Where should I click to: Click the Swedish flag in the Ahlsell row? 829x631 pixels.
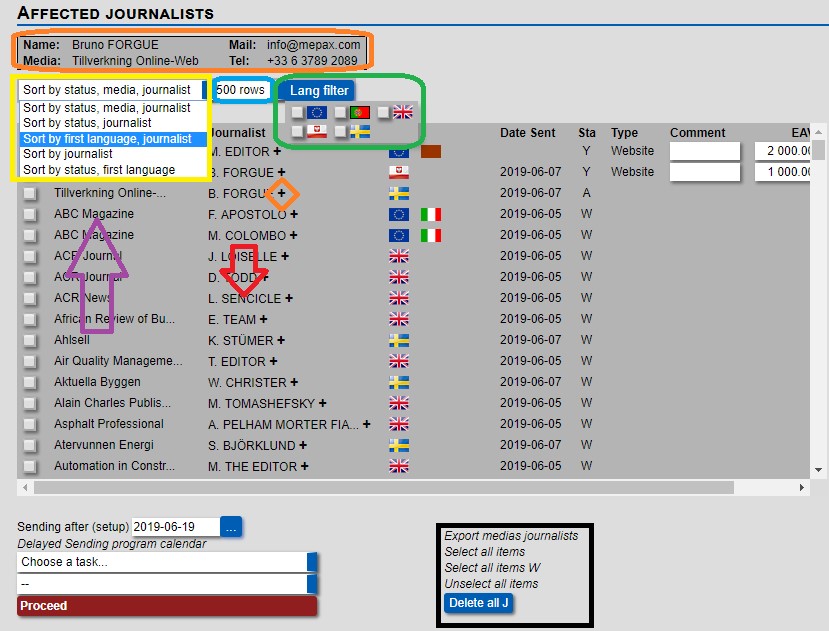[x=399, y=341]
